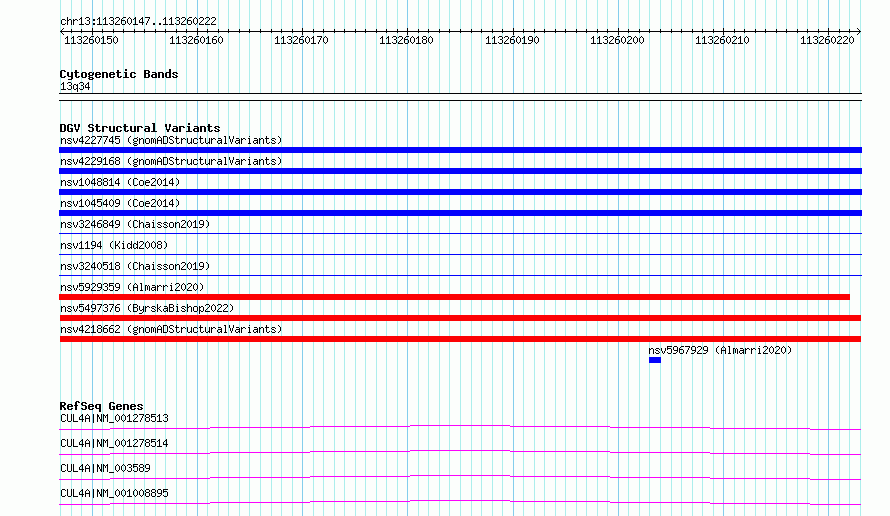The image size is (890, 516).
Task: Click ruler position 113260220
Action: click(827, 40)
